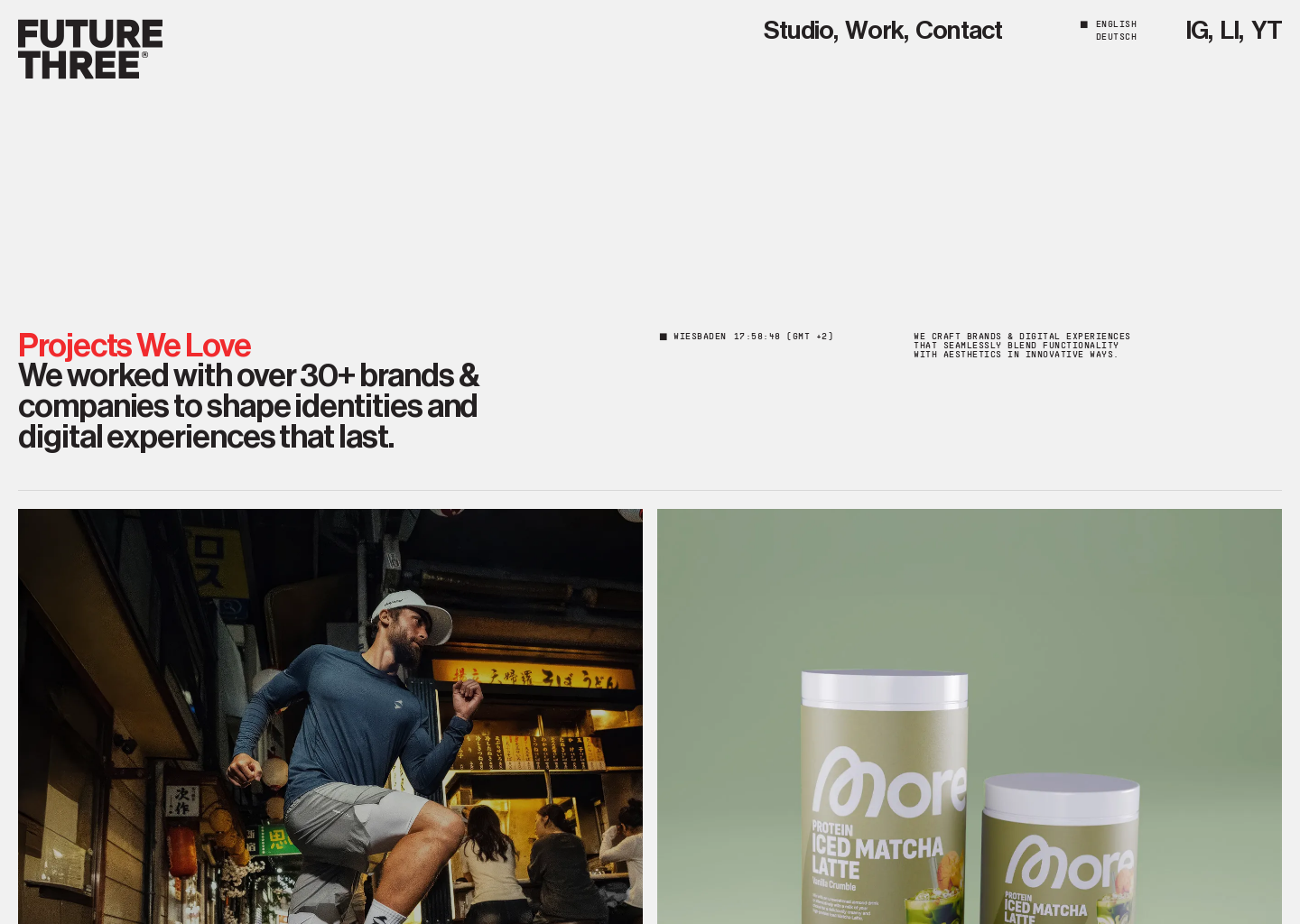Click the '30+ brands' headline paragraph
Image resolution: width=1300 pixels, height=924 pixels.
248,406
